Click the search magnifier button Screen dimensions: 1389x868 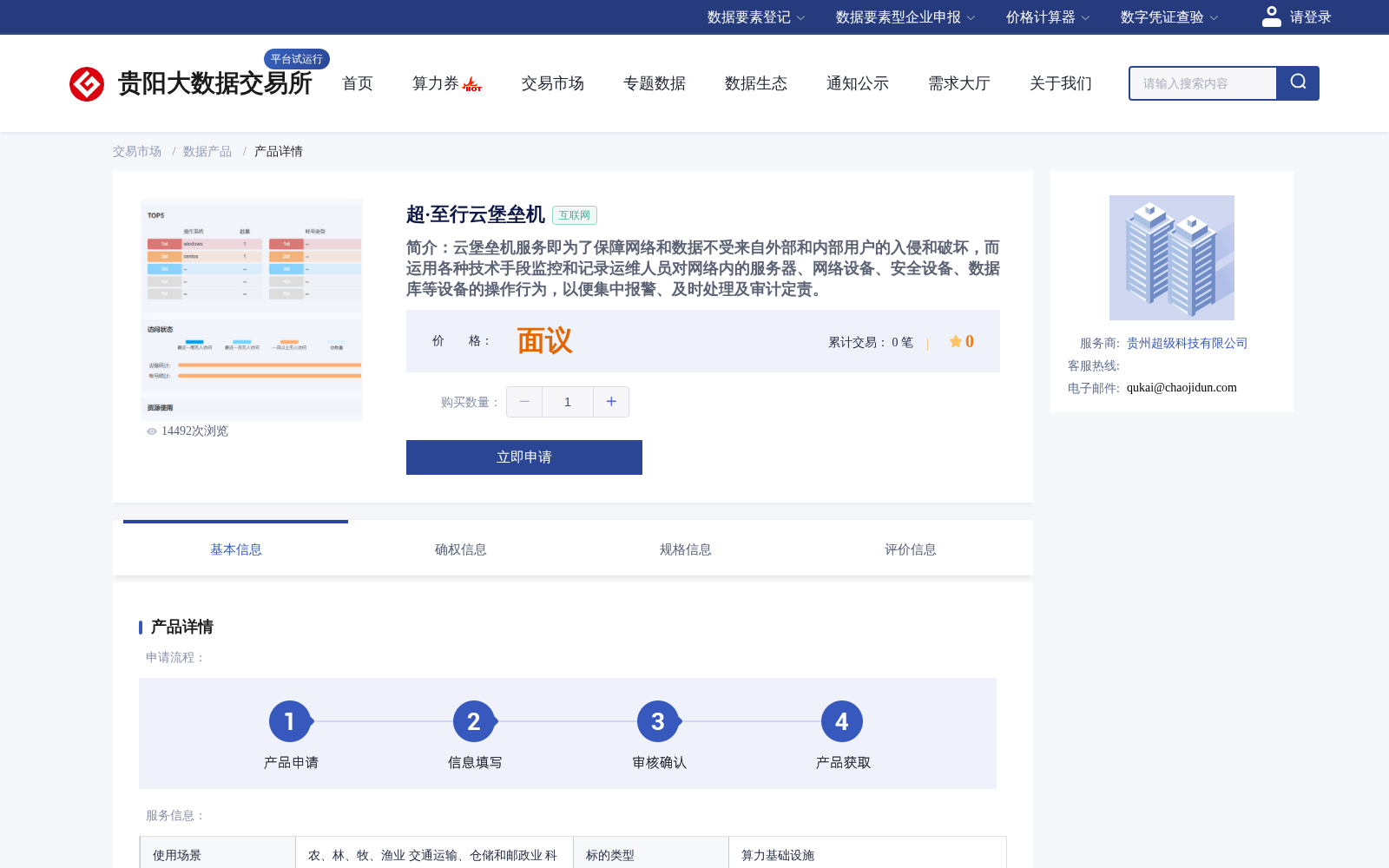1298,83
